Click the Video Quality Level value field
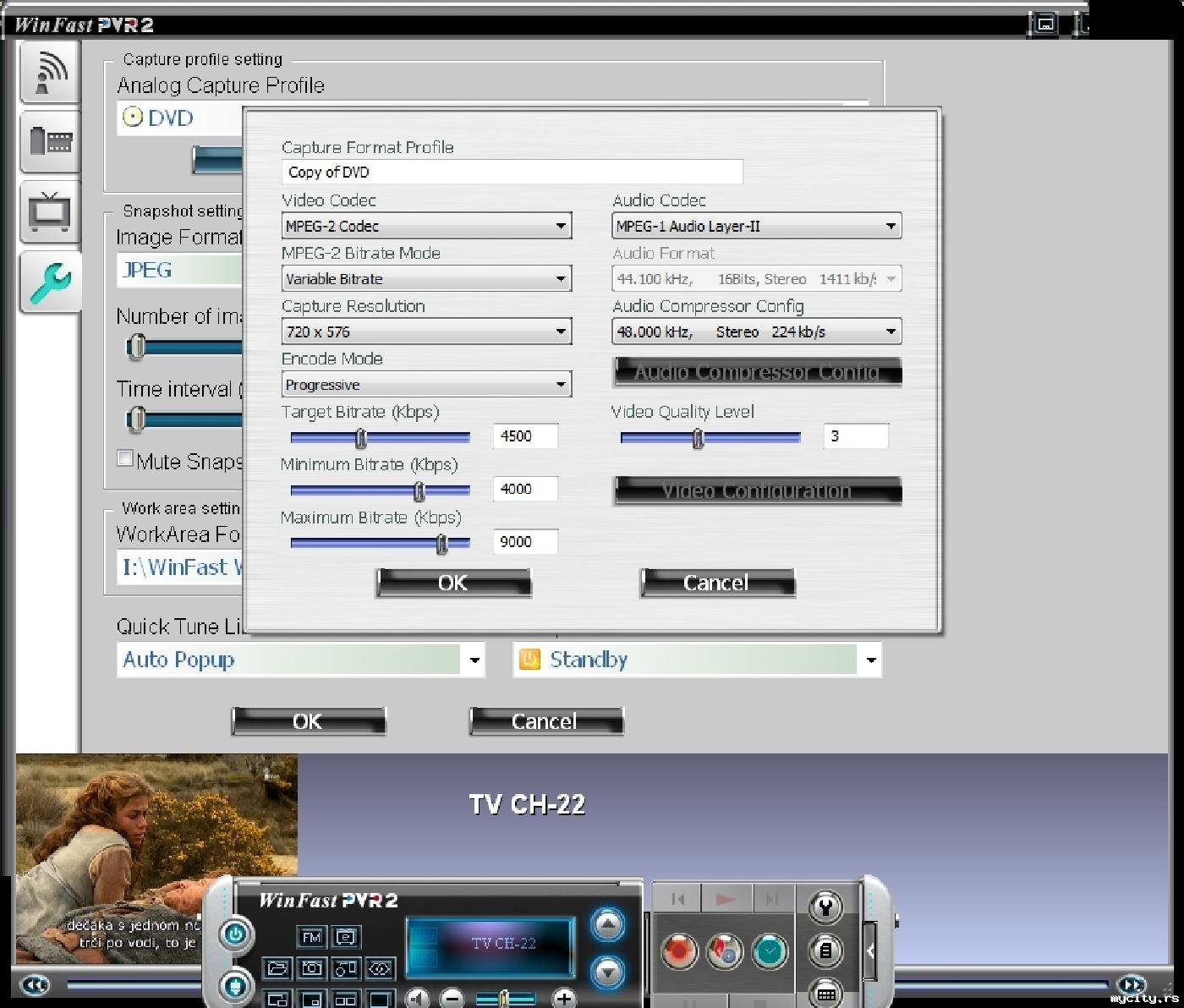Viewport: 1184px width, 1008px height. (x=856, y=436)
